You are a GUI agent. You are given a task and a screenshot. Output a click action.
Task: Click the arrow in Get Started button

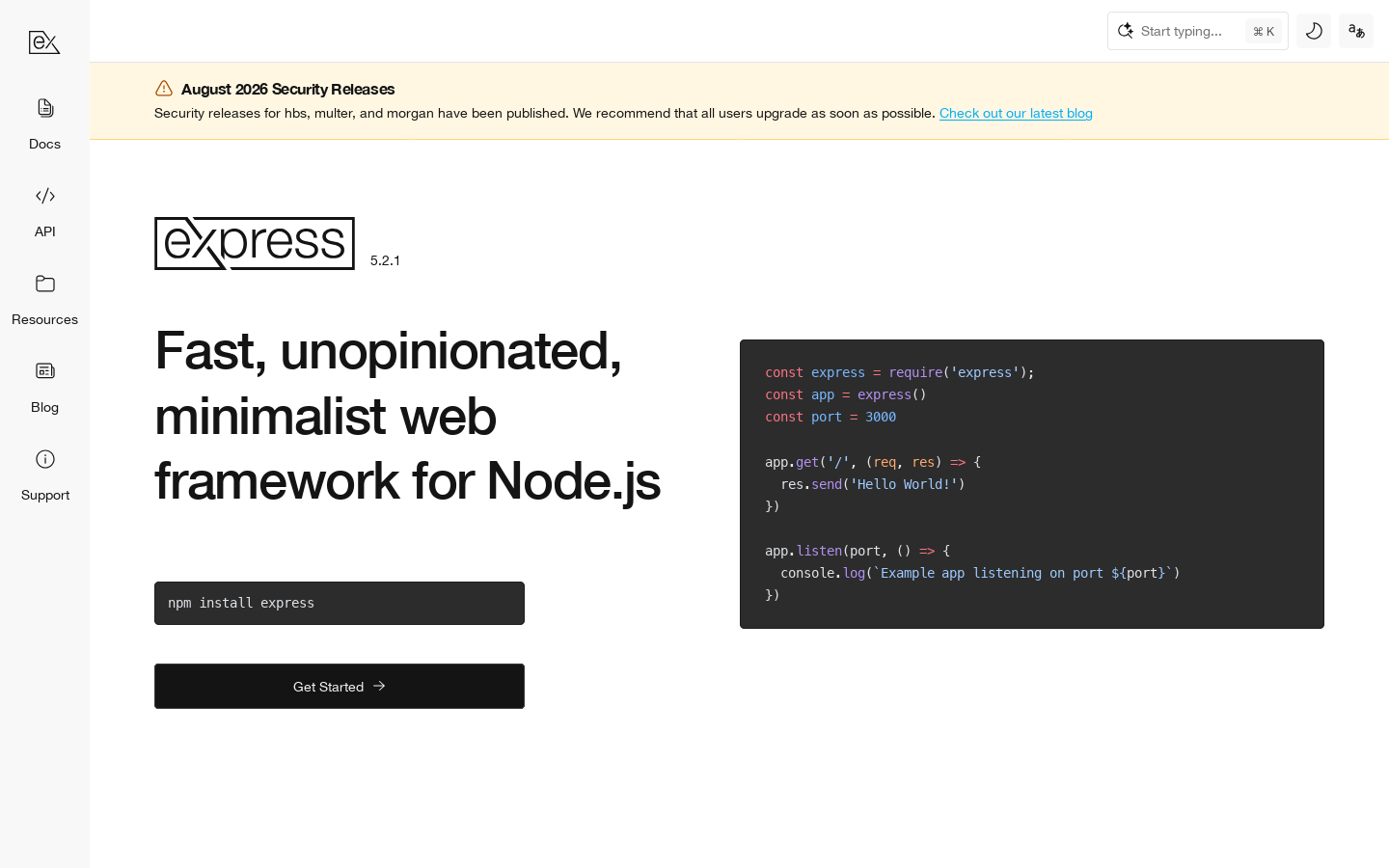pos(379,686)
